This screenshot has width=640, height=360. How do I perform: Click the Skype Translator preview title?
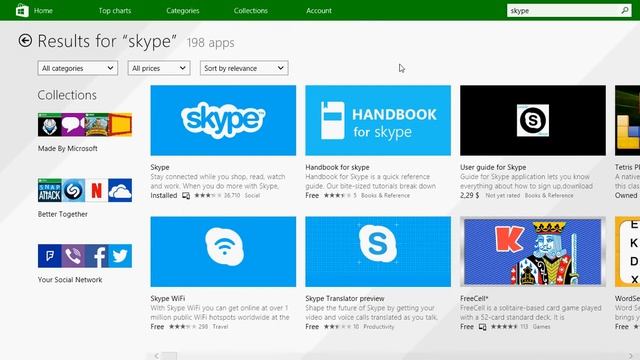coord(345,299)
